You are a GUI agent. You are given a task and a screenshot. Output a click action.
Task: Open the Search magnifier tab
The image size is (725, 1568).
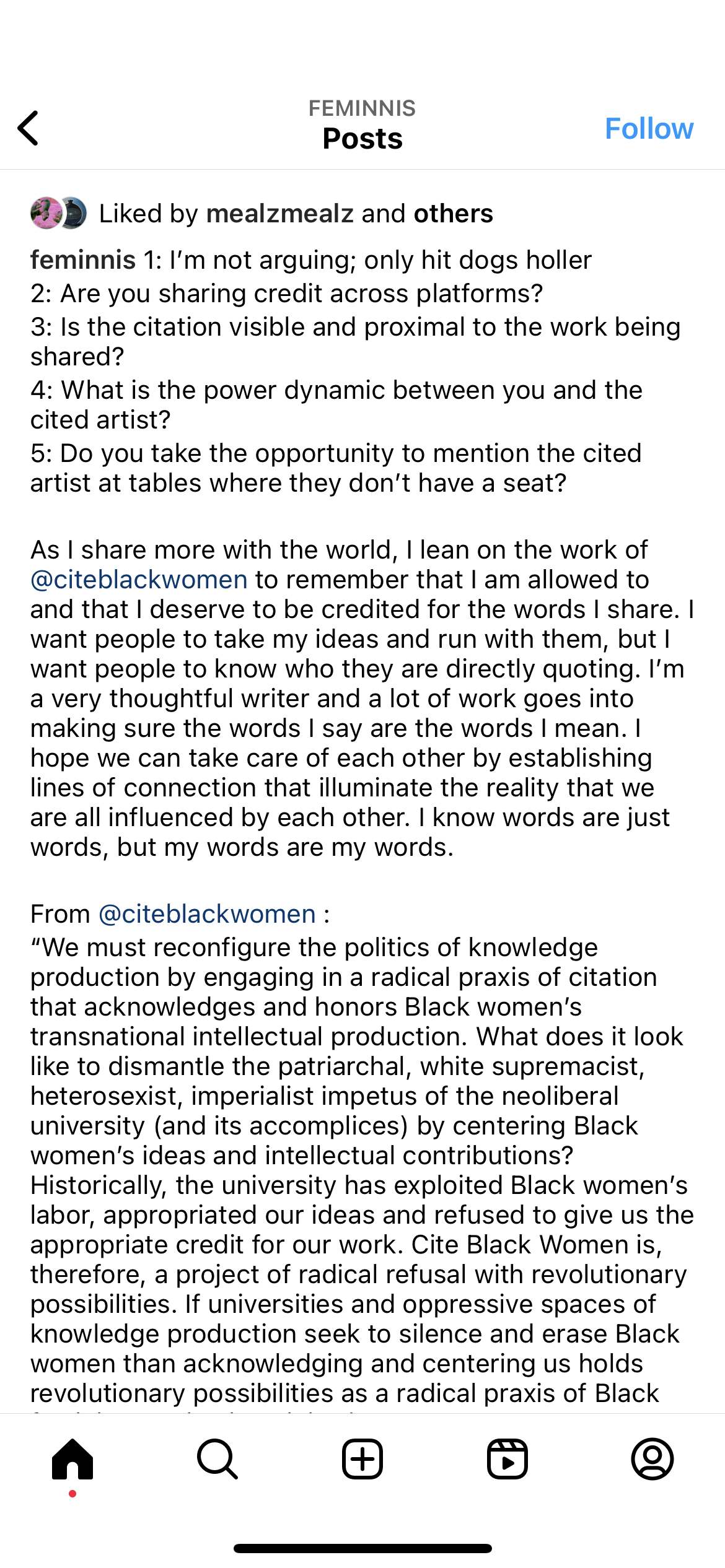(x=217, y=1458)
